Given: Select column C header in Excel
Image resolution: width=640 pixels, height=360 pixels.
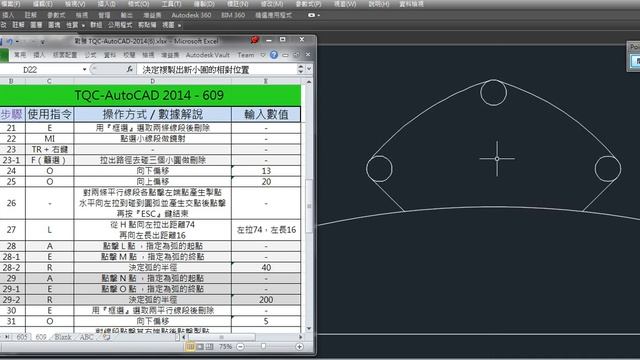Looking at the screenshot, I should 49,81.
